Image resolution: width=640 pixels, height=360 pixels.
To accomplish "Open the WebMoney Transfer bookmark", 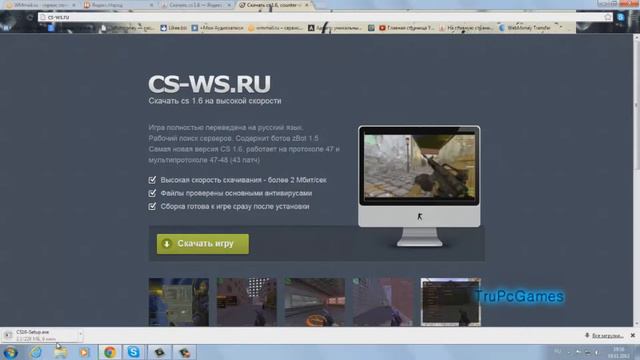I will coord(525,28).
